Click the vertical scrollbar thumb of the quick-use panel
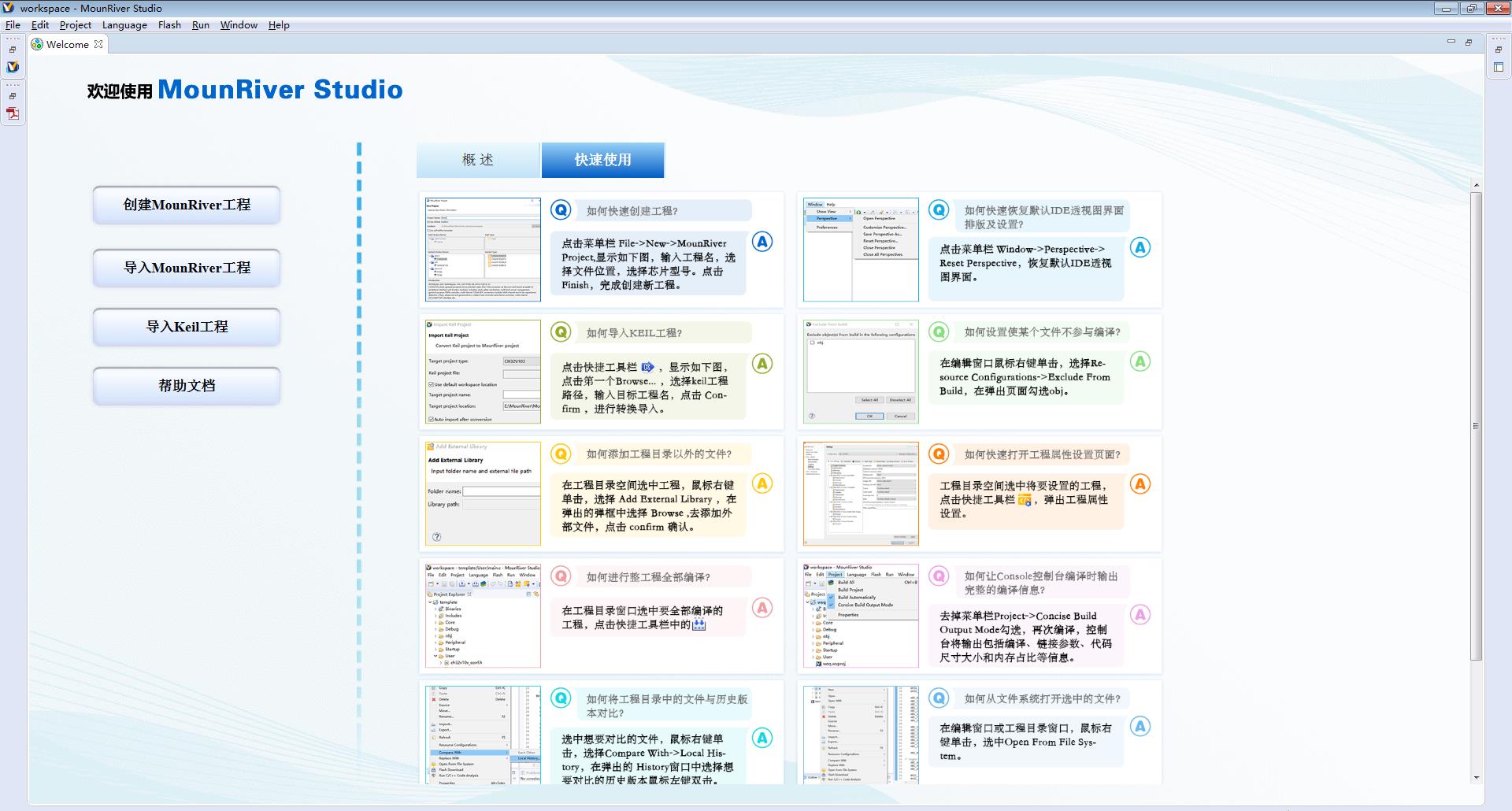This screenshot has width=1512, height=811. (x=1476, y=426)
